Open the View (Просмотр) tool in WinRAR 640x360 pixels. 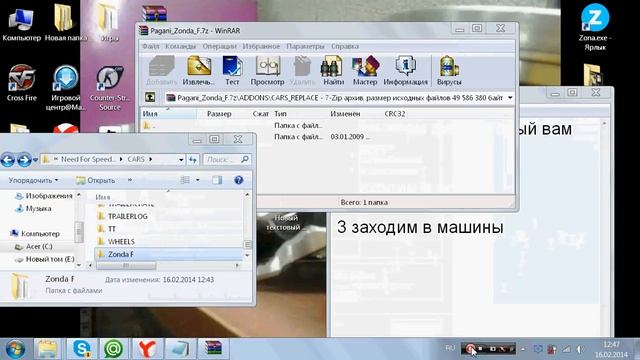[267, 70]
